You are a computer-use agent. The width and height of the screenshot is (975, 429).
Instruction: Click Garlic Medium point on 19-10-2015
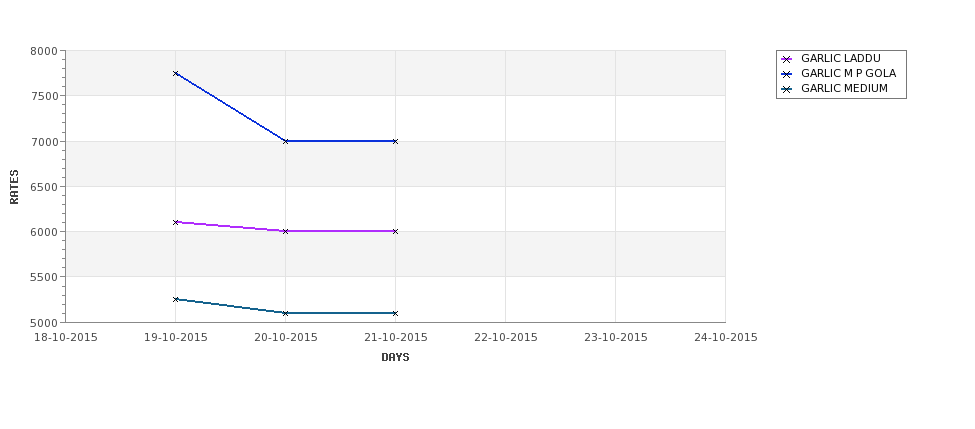(175, 299)
